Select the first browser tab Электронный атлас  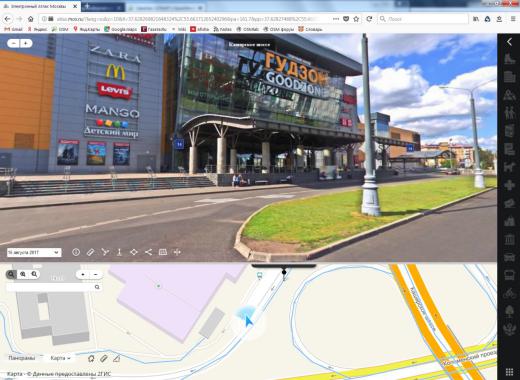coord(41,6)
